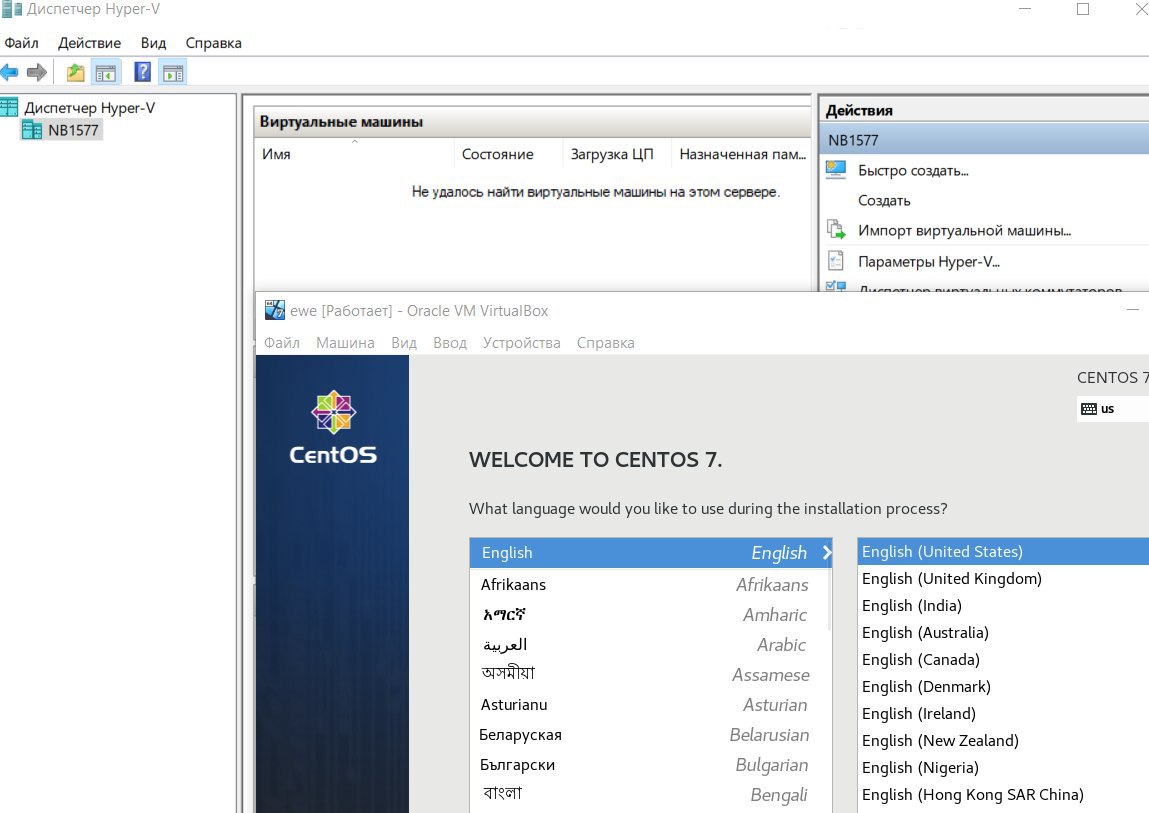Screen dimensions: 1149x813
Task: Open Вид menu in Hyper-V Manager
Action: pos(153,43)
